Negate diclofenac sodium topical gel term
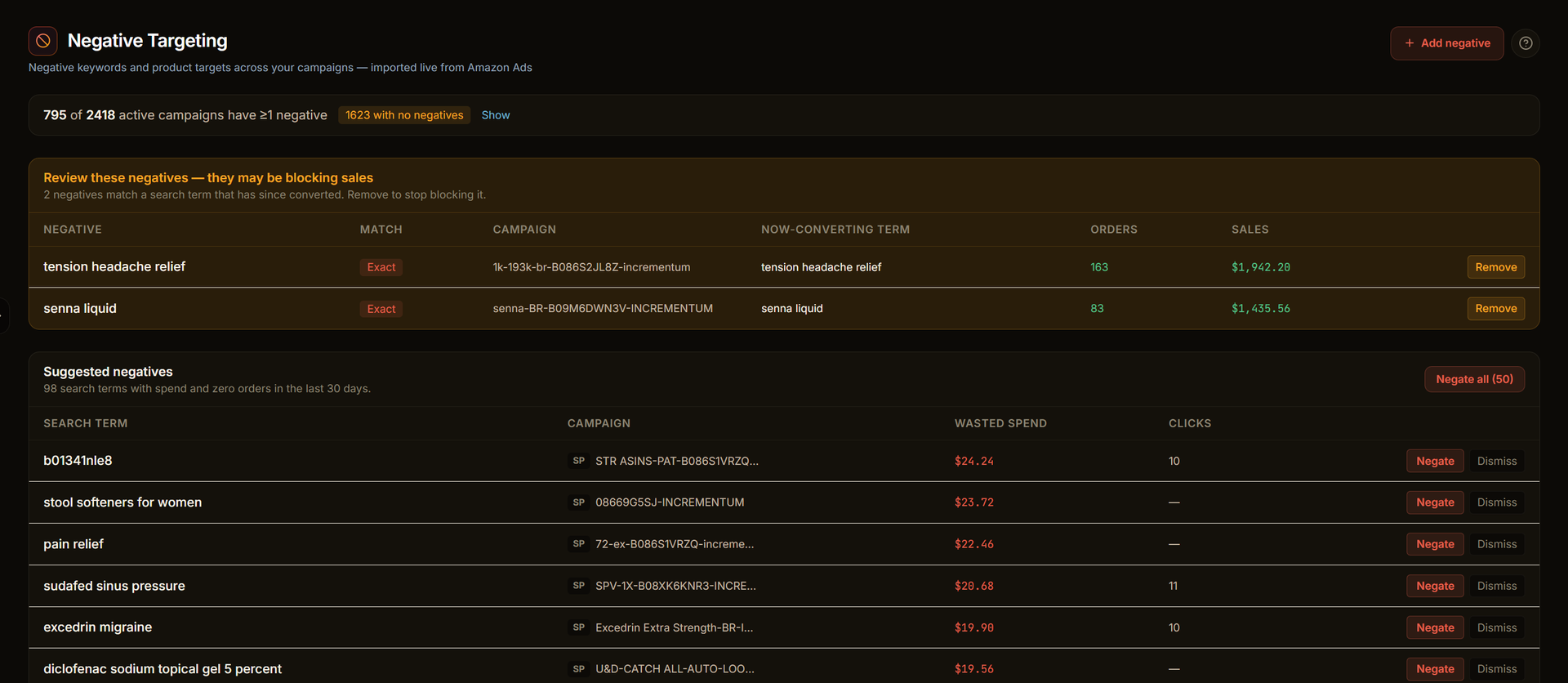This screenshot has height=683, width=1568. (1435, 669)
